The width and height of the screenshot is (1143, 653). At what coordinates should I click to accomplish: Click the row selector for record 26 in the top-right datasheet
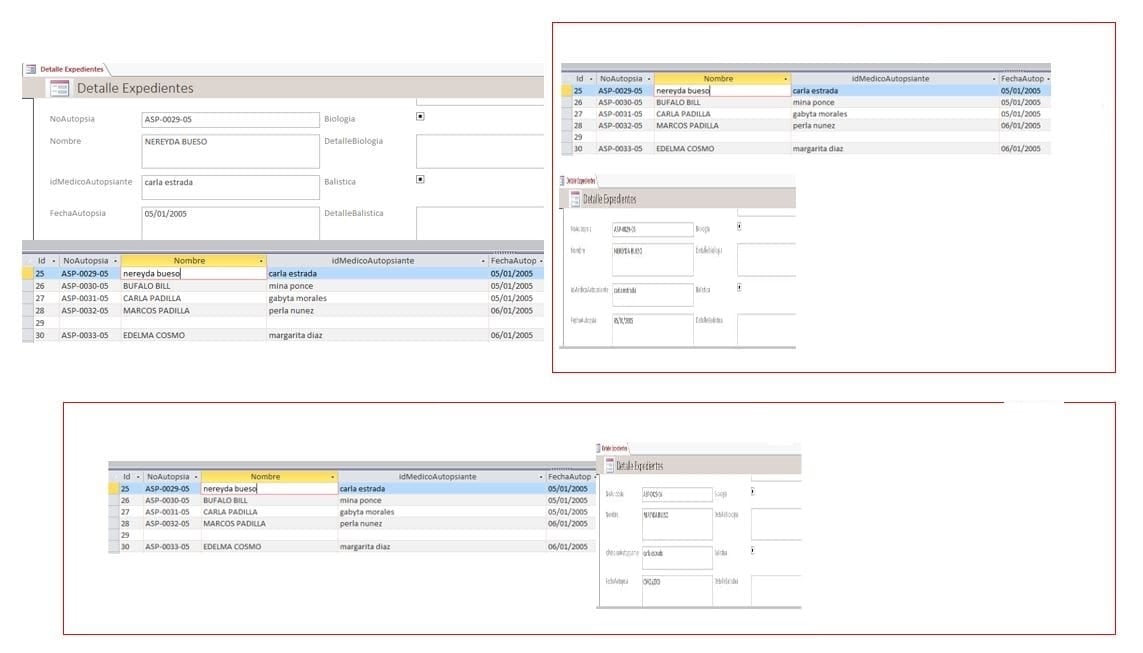[567, 102]
